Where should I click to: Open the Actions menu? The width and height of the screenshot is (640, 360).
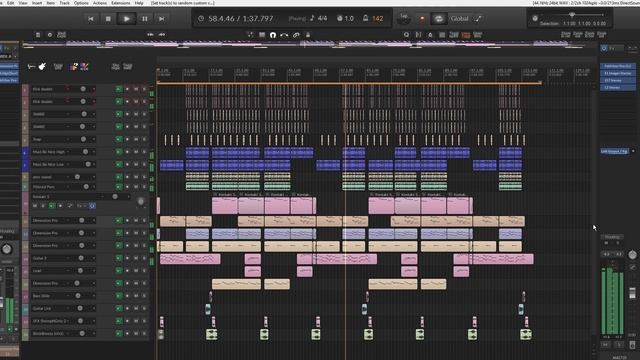(x=100, y=3)
